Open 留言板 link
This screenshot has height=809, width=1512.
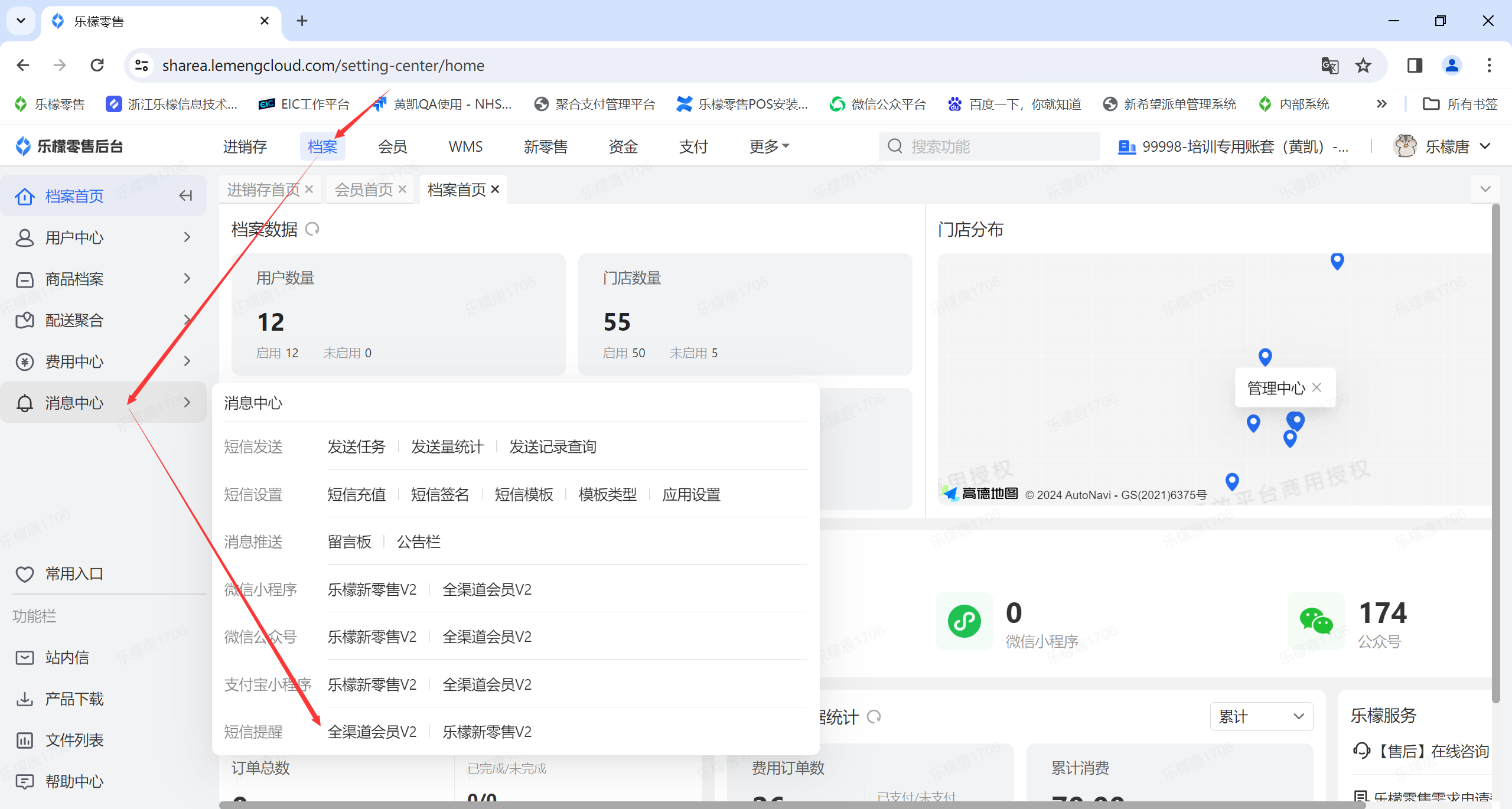[350, 542]
